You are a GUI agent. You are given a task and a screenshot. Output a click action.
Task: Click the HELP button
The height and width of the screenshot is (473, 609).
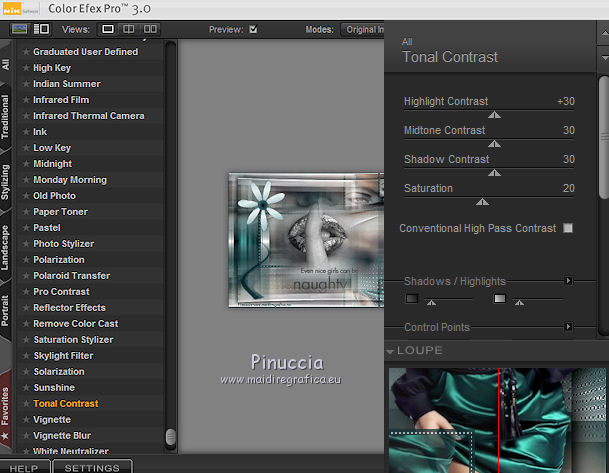coord(24,468)
